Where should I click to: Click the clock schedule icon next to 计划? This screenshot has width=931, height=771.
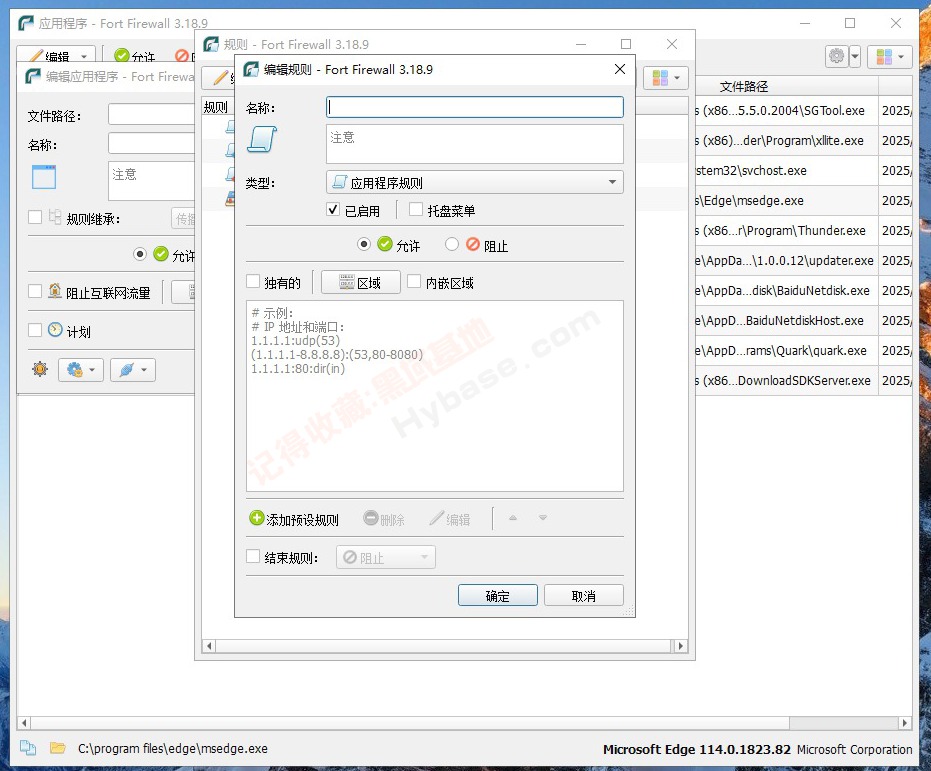(x=55, y=330)
